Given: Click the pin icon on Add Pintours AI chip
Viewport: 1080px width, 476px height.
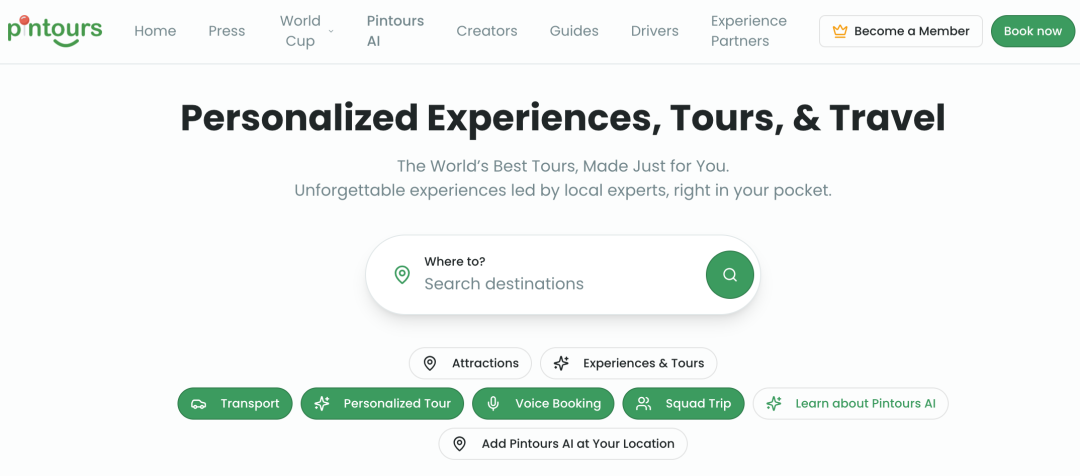Looking at the screenshot, I should [x=459, y=444].
